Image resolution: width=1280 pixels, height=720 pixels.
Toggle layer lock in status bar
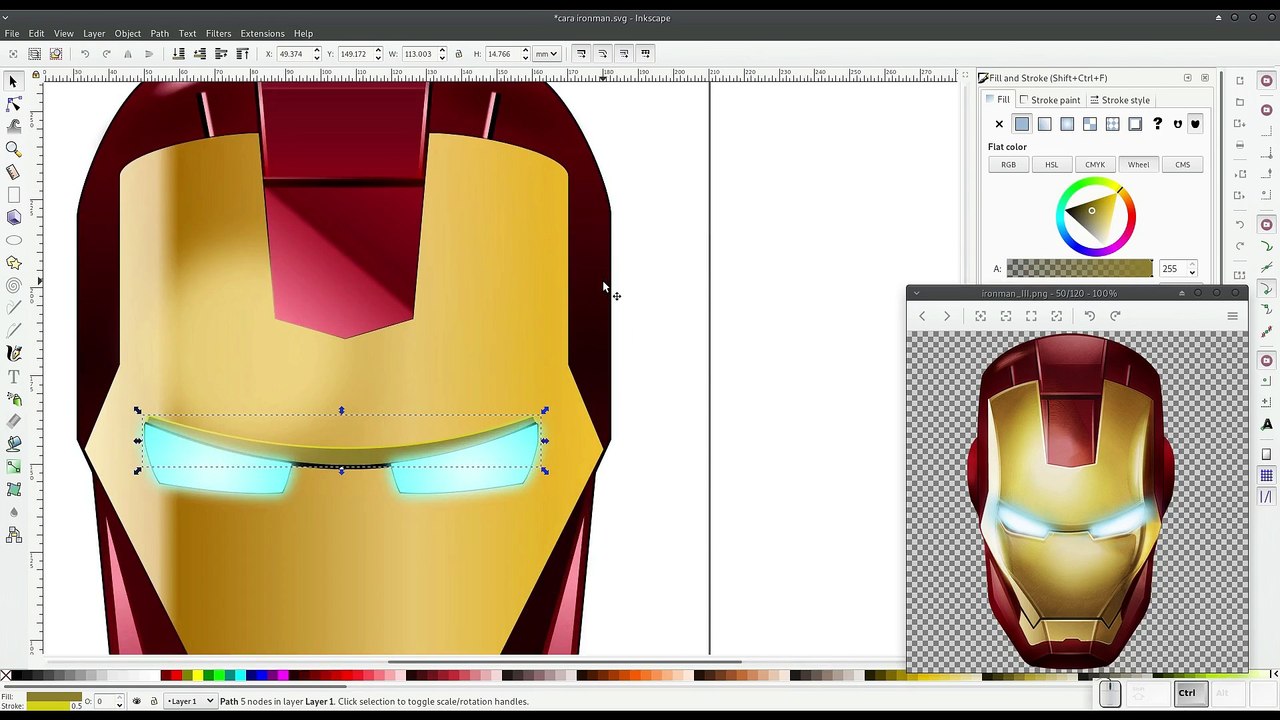coord(153,701)
